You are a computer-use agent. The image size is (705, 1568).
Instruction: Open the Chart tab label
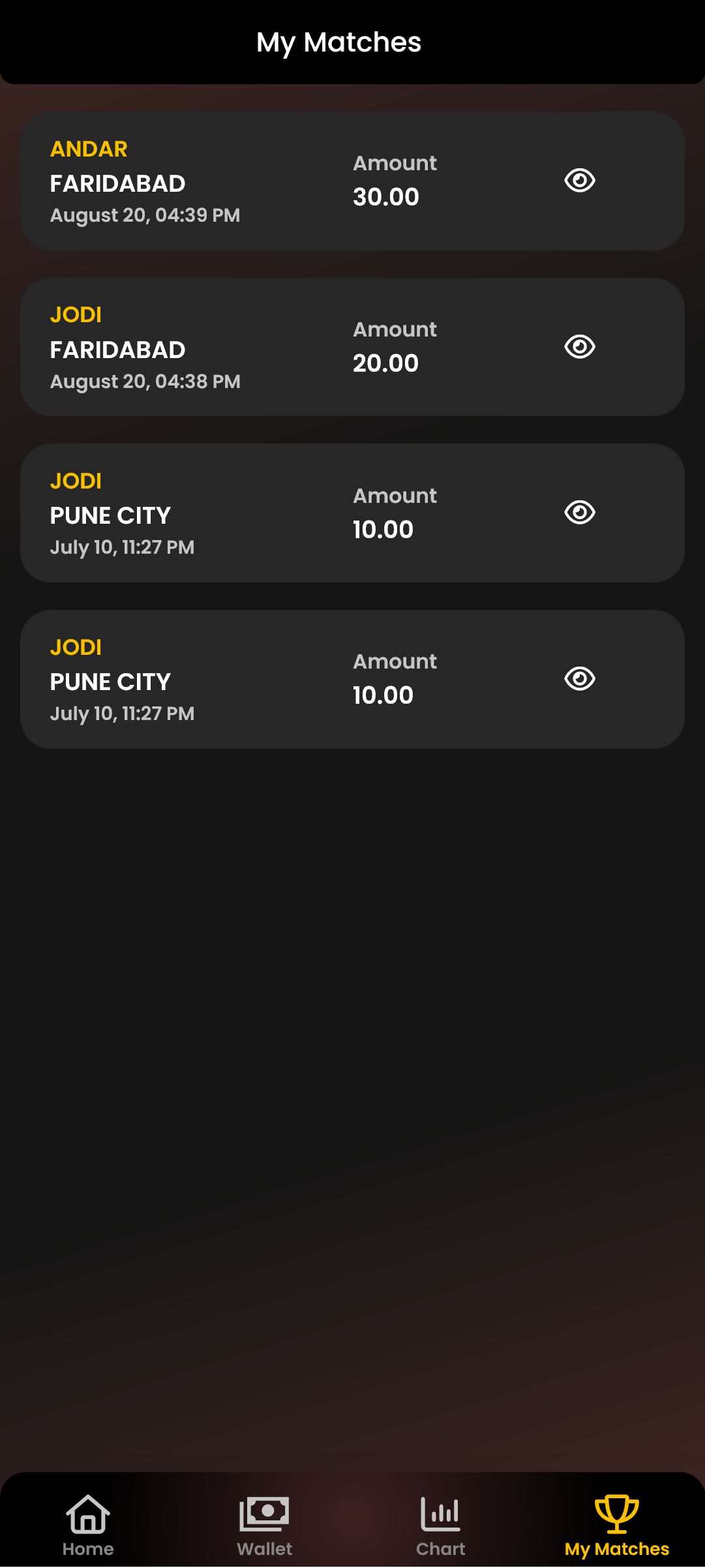pos(441,1549)
